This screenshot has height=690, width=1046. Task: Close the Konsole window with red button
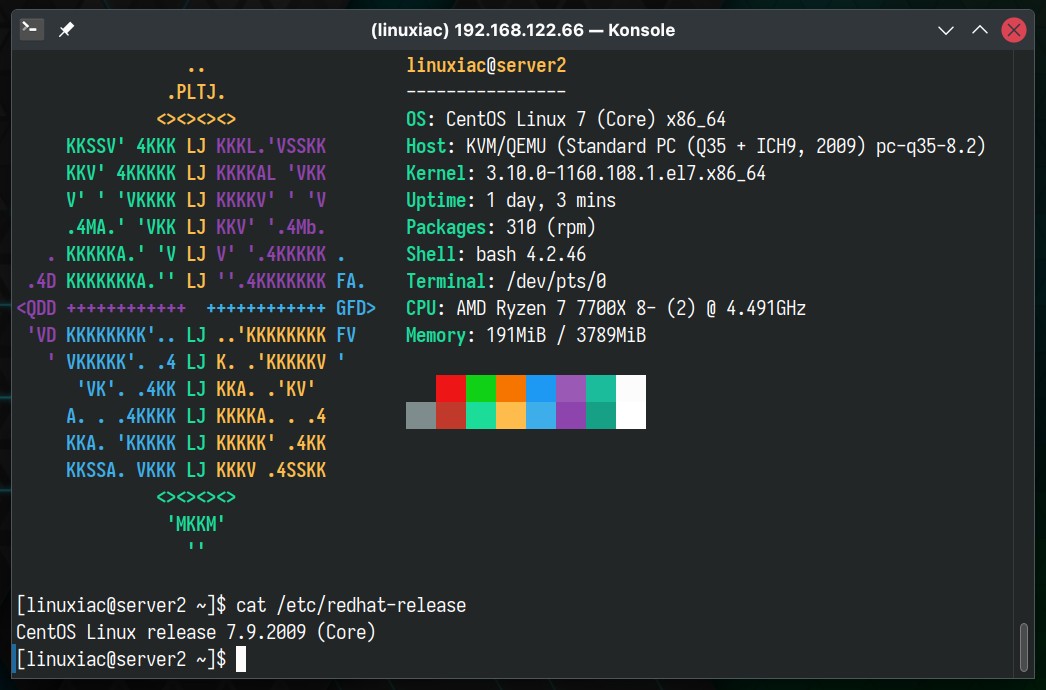[x=1013, y=30]
